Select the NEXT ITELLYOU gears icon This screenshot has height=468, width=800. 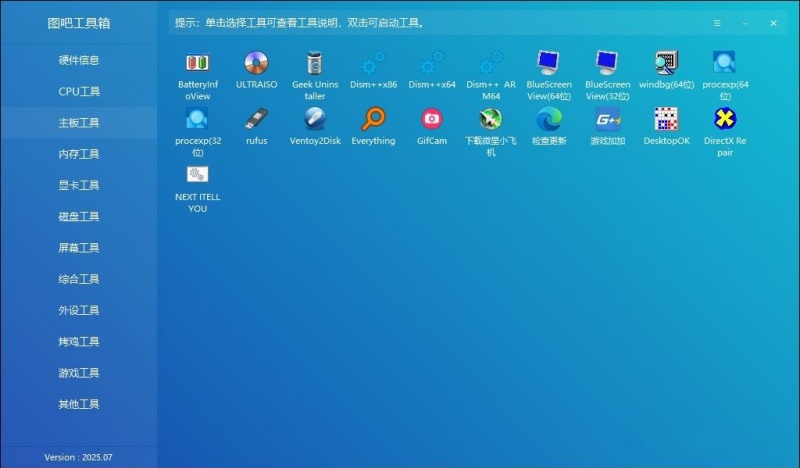point(197,175)
